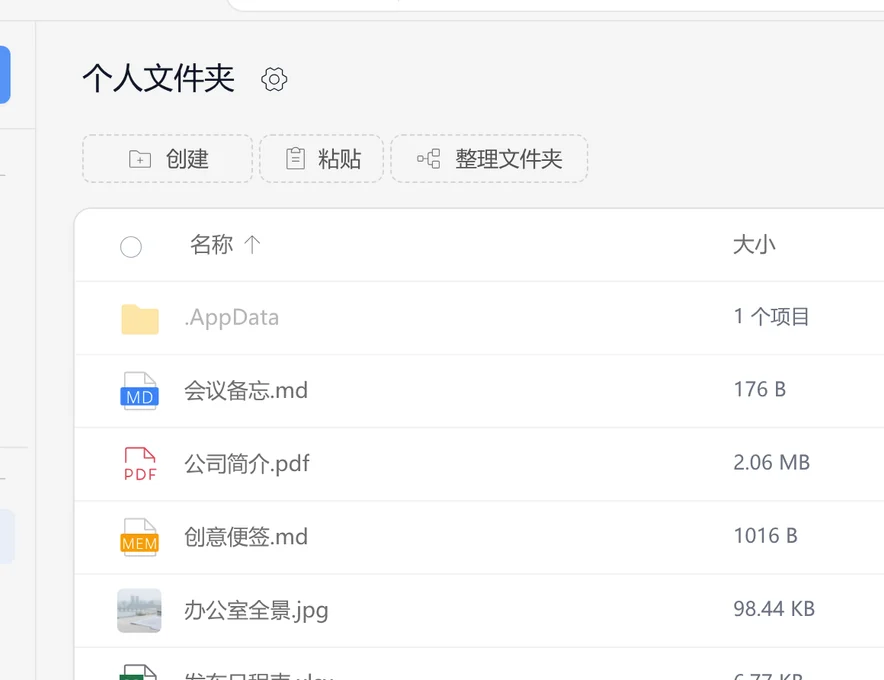Open the folder settings gear icon
This screenshot has width=884, height=680.
274,80
